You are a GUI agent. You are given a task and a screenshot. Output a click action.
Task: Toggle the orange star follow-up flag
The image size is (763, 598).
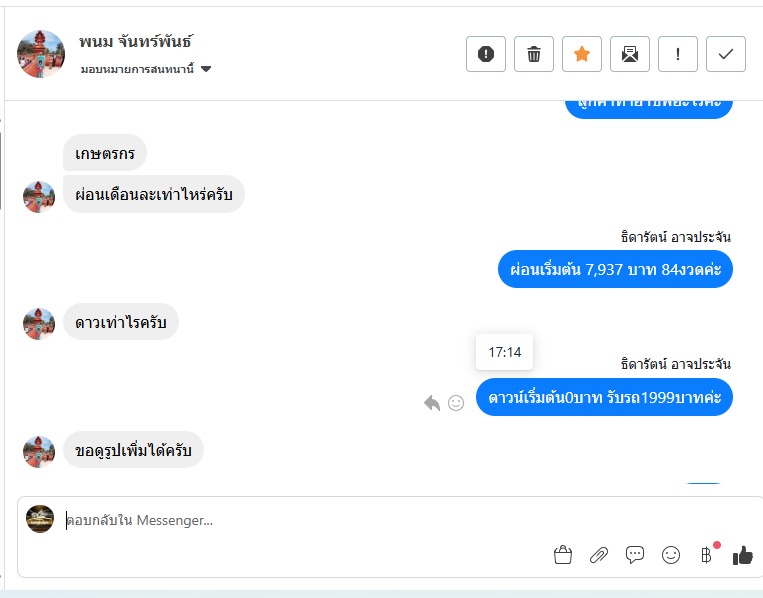click(582, 54)
